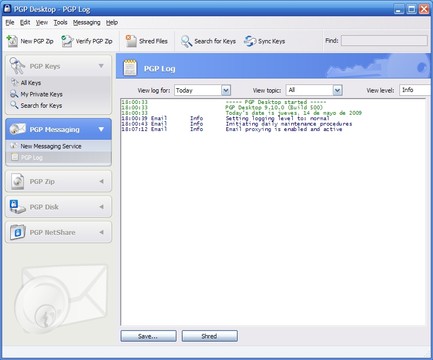Select My Private Keys link

[42, 94]
